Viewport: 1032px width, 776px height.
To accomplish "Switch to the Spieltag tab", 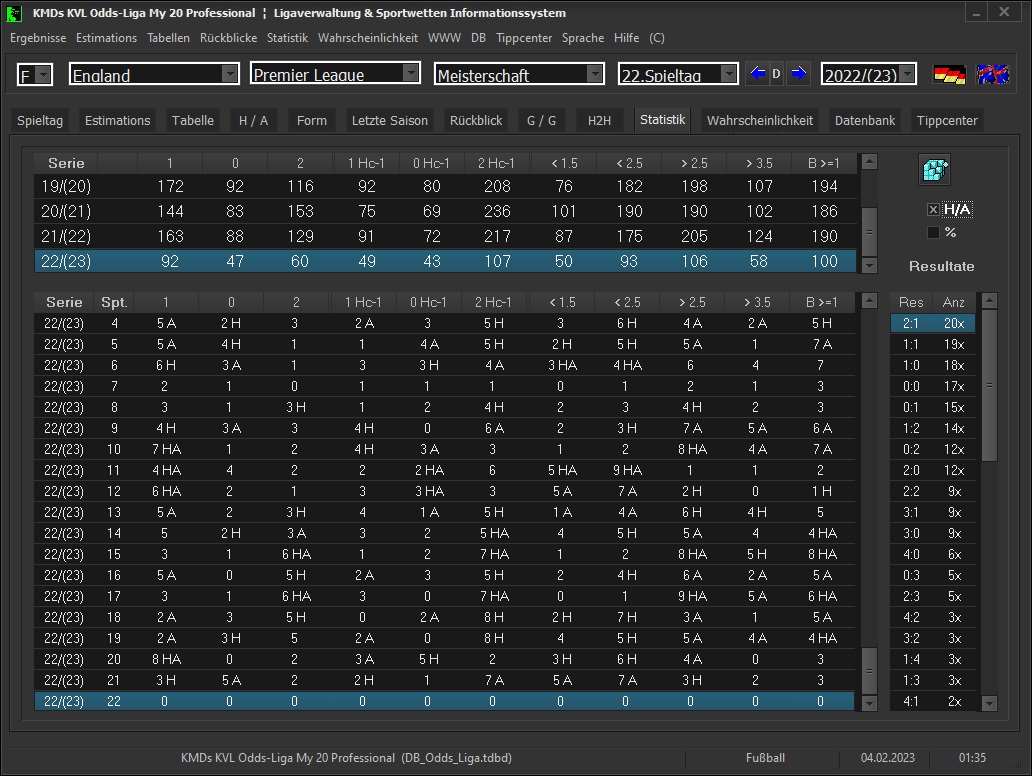I will pyautogui.click(x=40, y=120).
